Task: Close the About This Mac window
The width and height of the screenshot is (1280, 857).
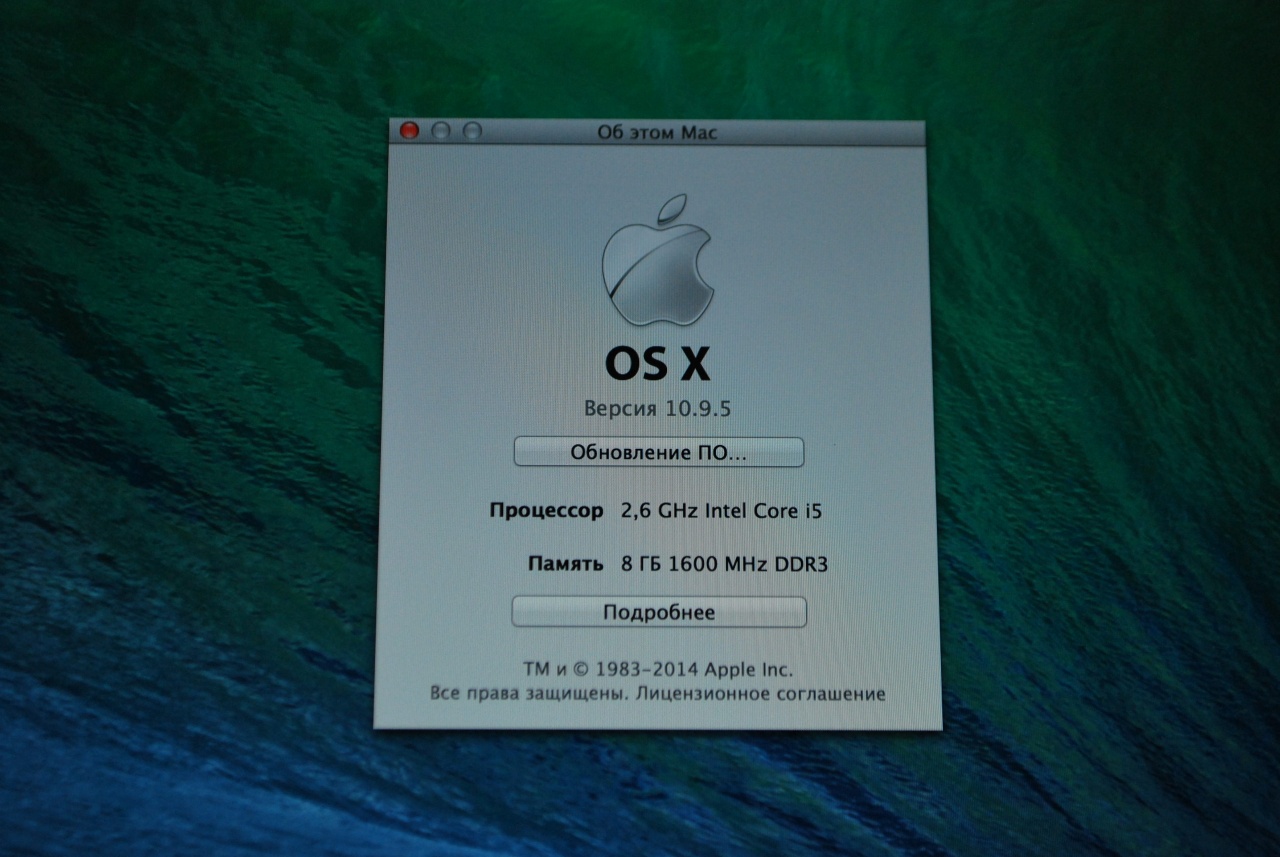Action: (x=409, y=131)
